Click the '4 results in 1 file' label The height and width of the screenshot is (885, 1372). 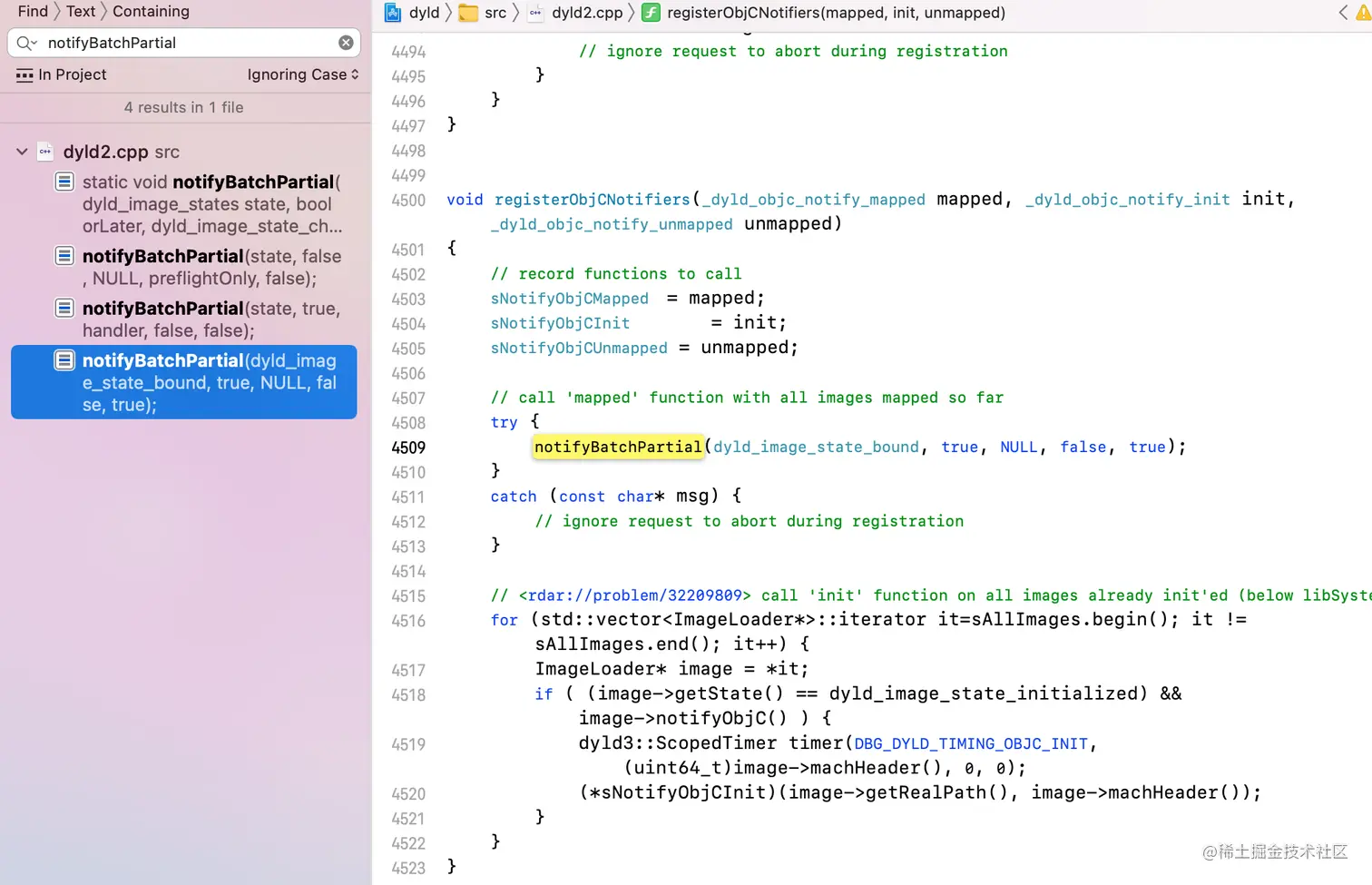coord(184,107)
